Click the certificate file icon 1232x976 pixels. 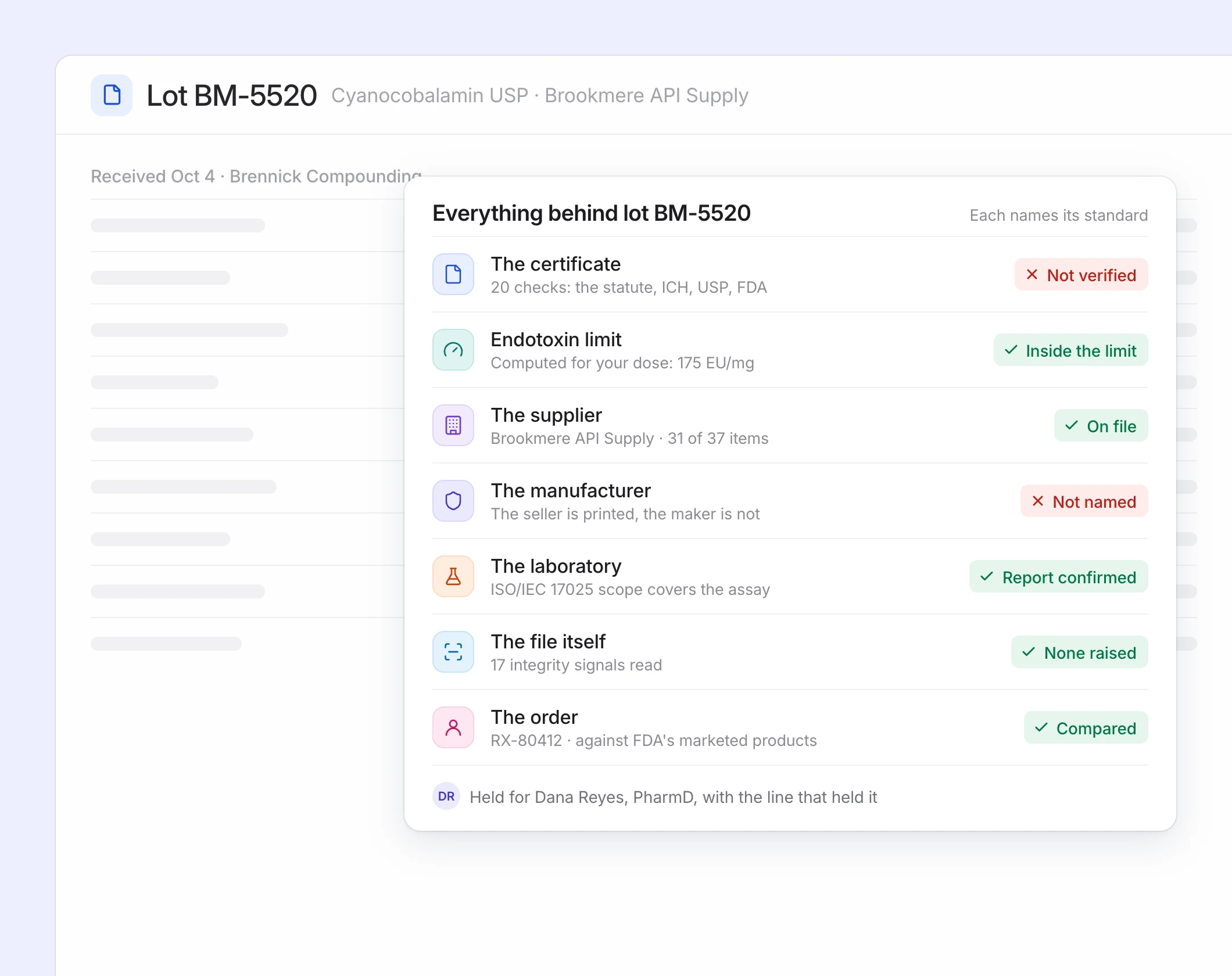[x=453, y=274]
